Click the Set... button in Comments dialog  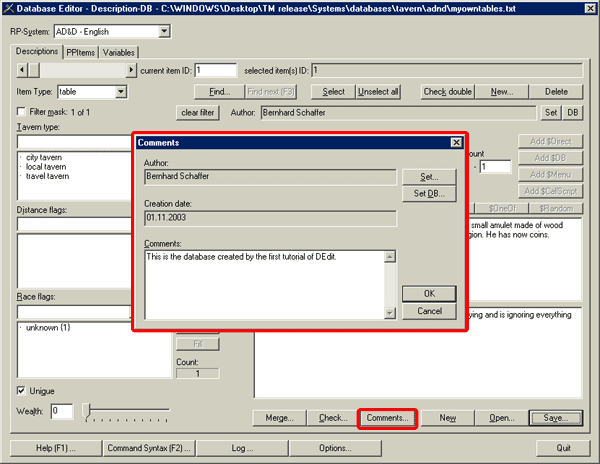pos(429,176)
